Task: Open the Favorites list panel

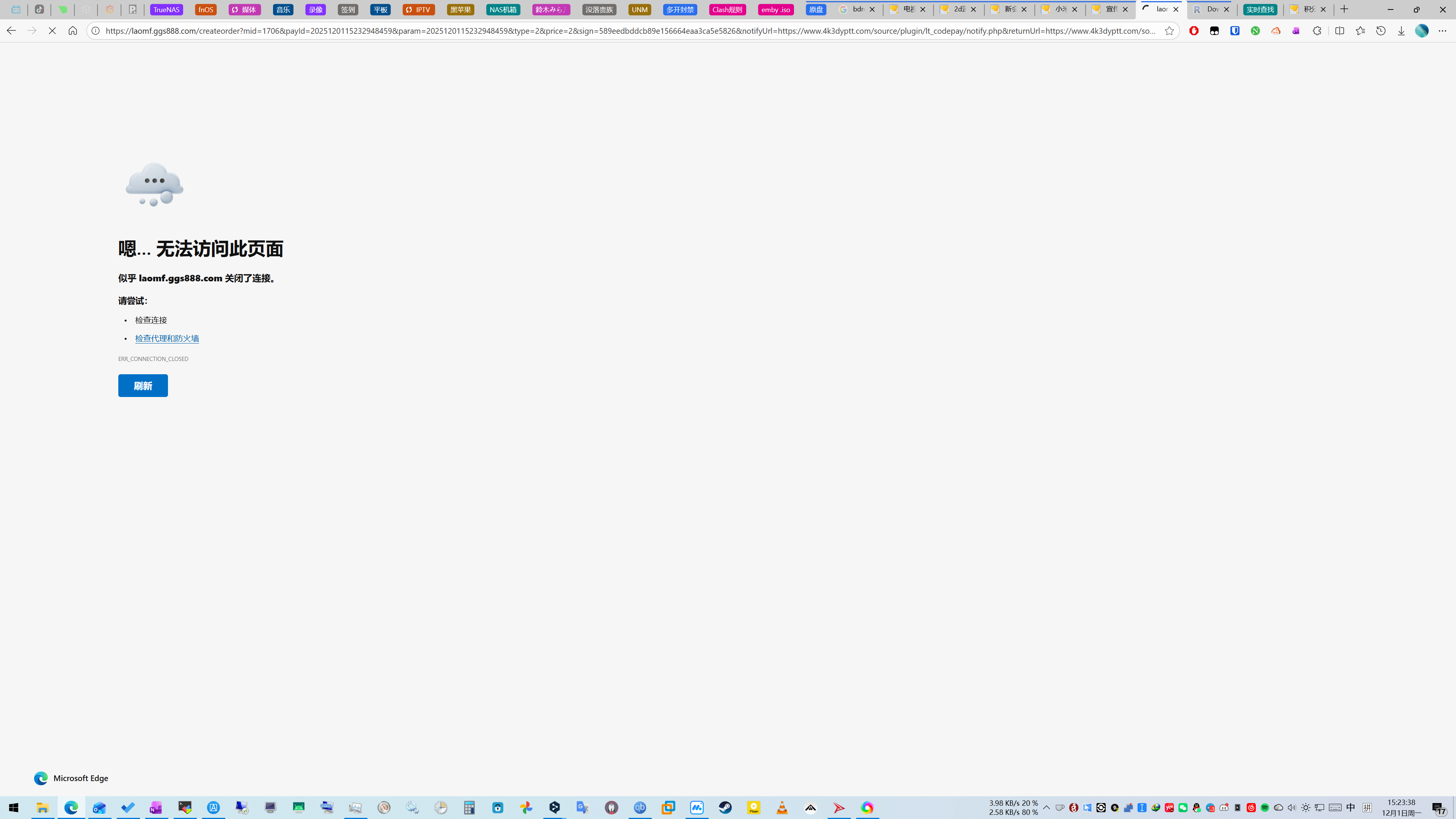Action: (x=1360, y=31)
